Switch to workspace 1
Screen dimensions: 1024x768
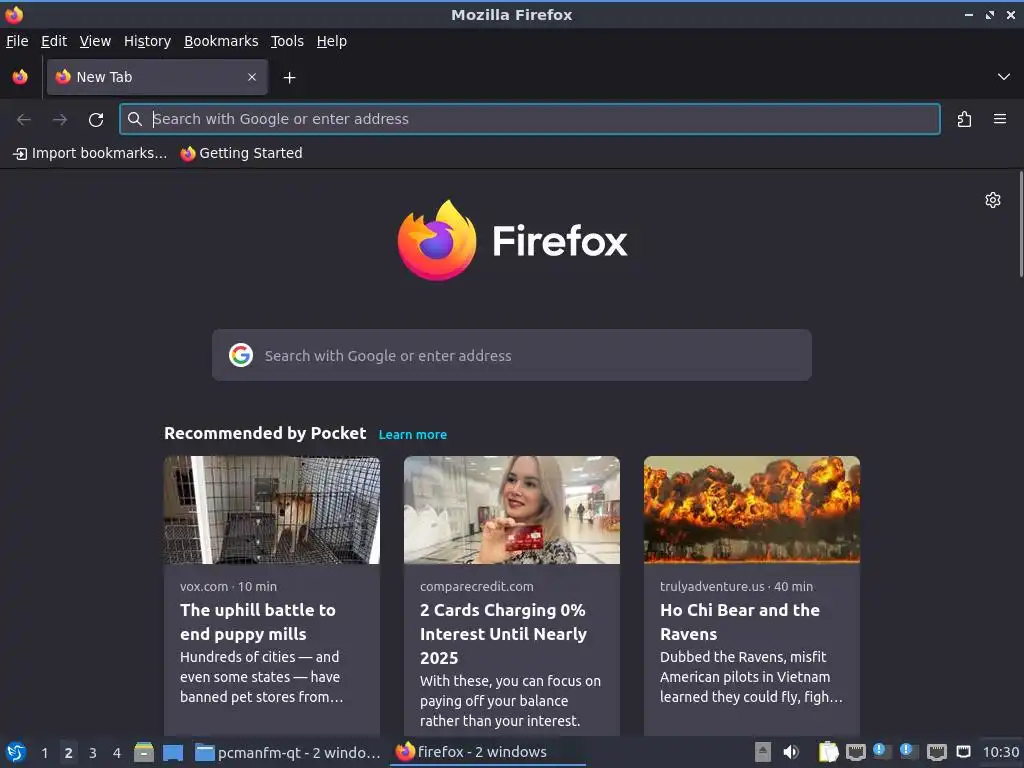pyautogui.click(x=44, y=752)
